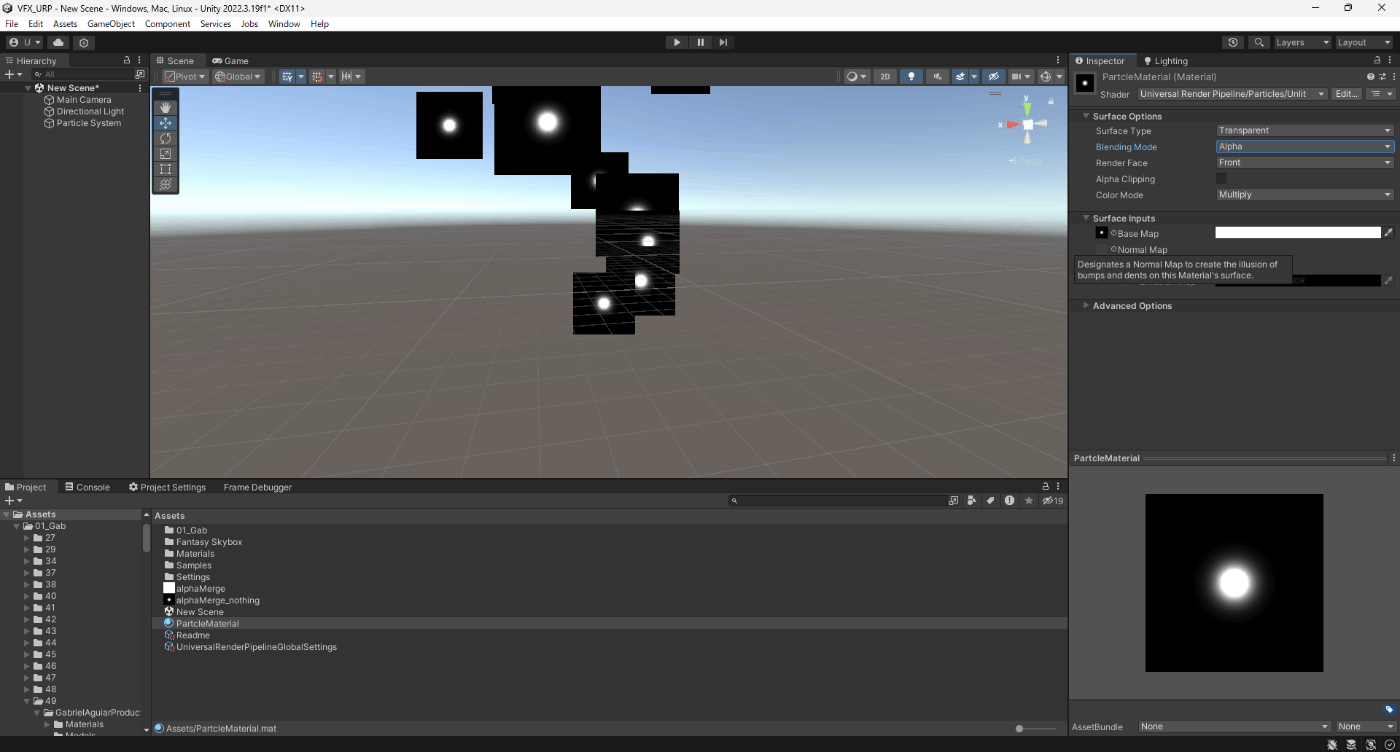Open the material presets icon
Image resolution: width=1400 pixels, height=752 pixels.
(1382, 76)
